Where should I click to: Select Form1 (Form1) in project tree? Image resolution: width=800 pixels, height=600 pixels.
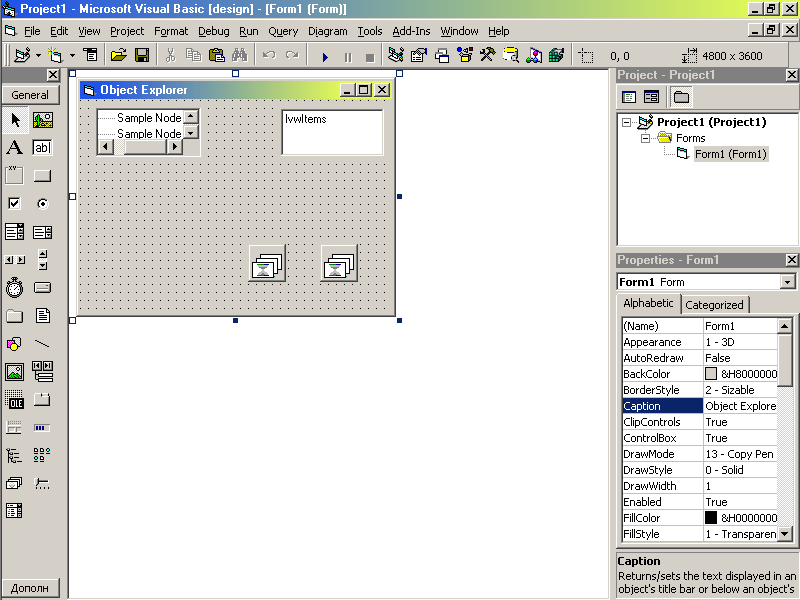pyautogui.click(x=731, y=154)
